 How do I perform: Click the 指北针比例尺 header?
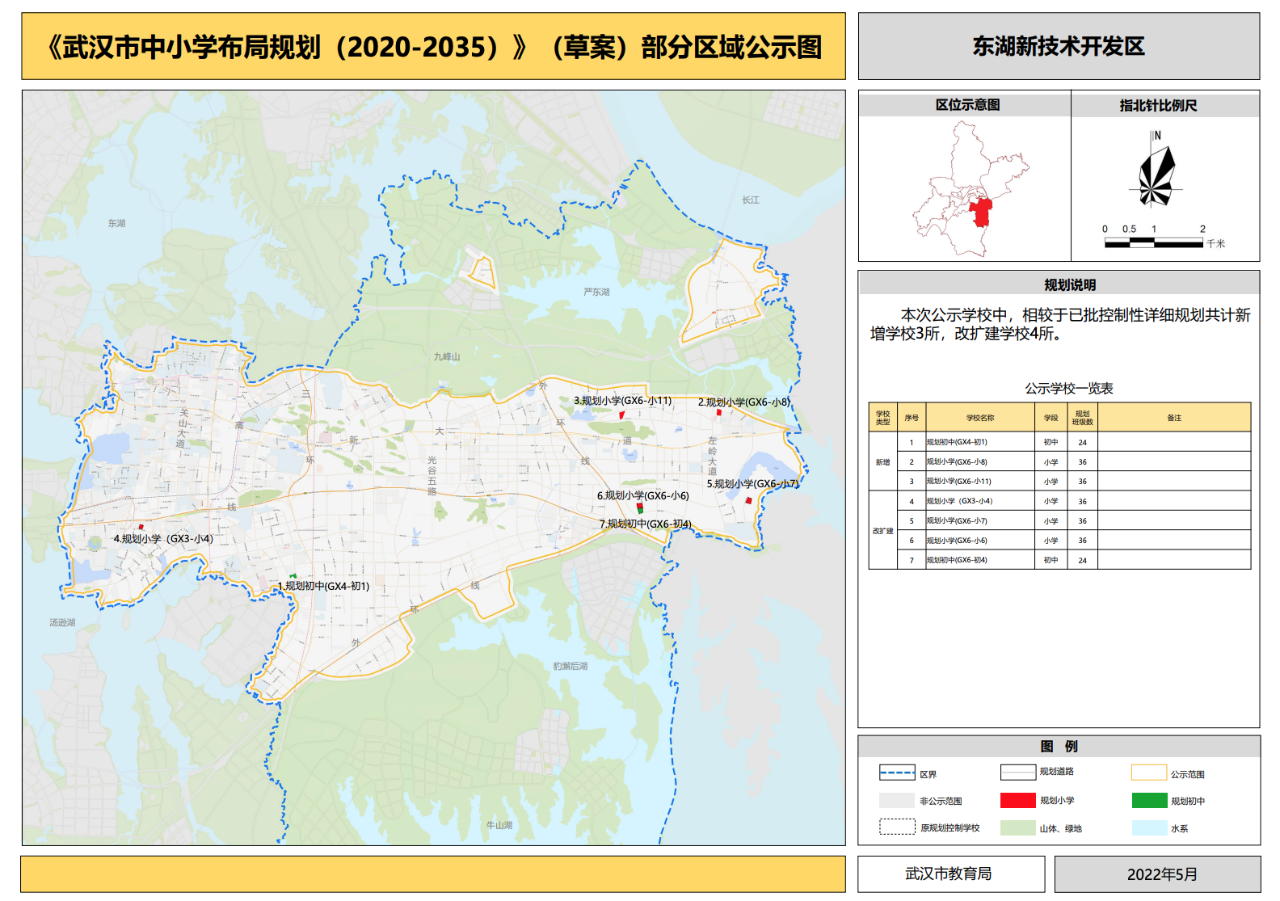(1165, 104)
